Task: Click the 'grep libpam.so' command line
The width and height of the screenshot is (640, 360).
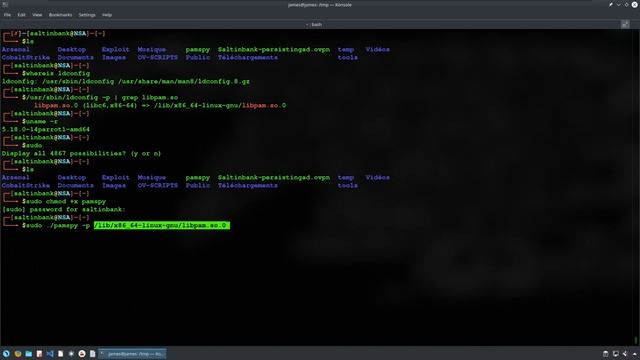Action: coord(100,98)
